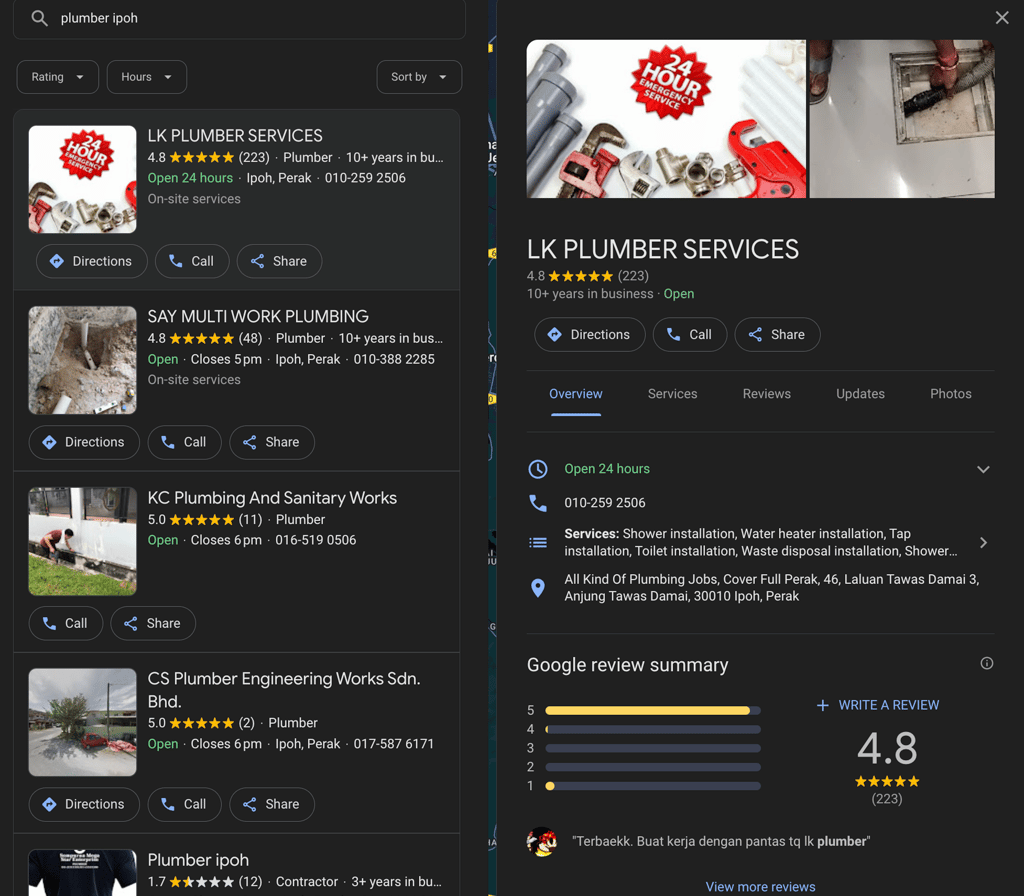Click the large 4.8 rating score

(x=887, y=748)
